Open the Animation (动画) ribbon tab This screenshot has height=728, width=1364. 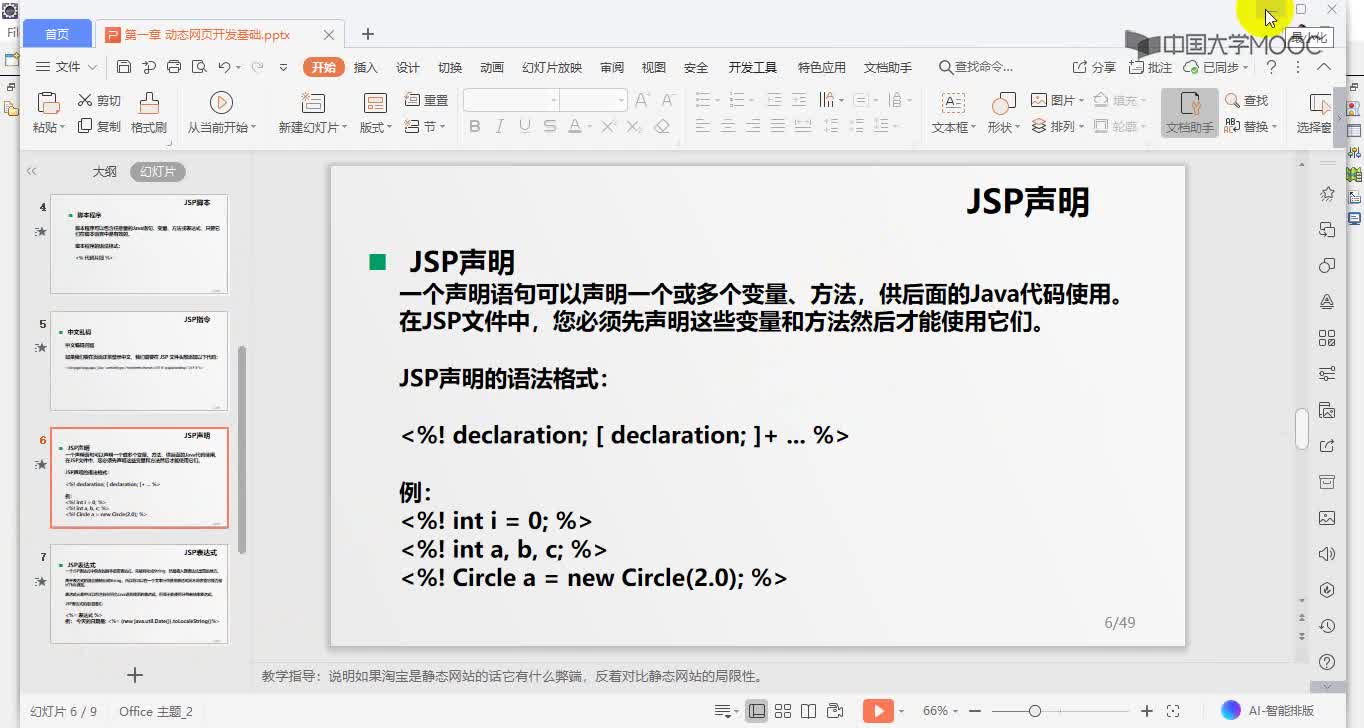coord(492,67)
